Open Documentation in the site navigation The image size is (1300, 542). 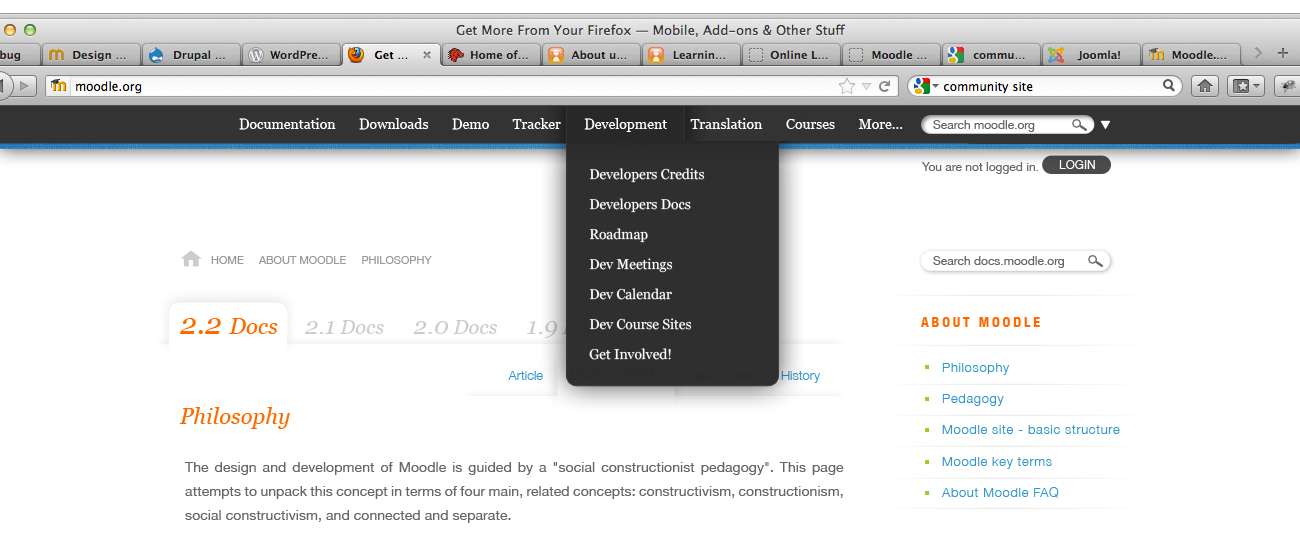tap(287, 124)
